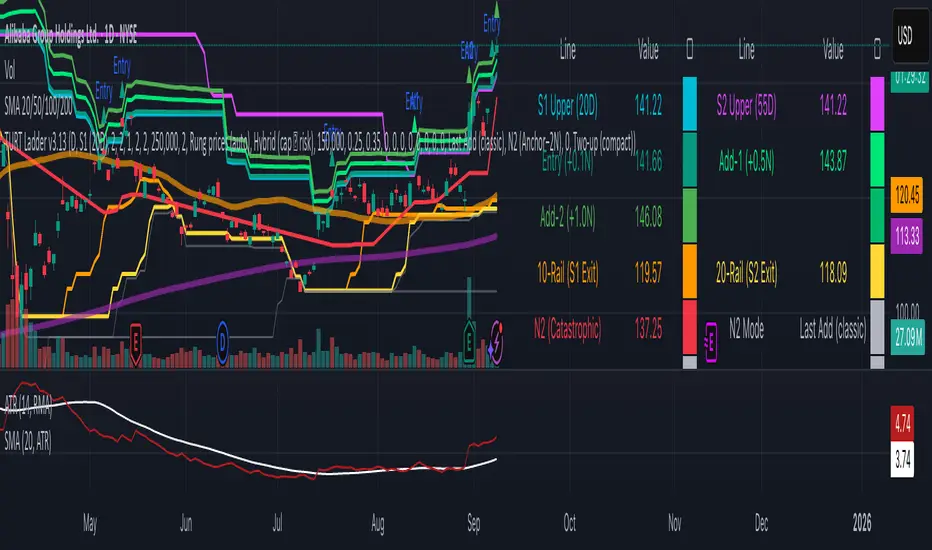Click Sep on the date axis
This screenshot has width=932, height=550.
click(474, 523)
